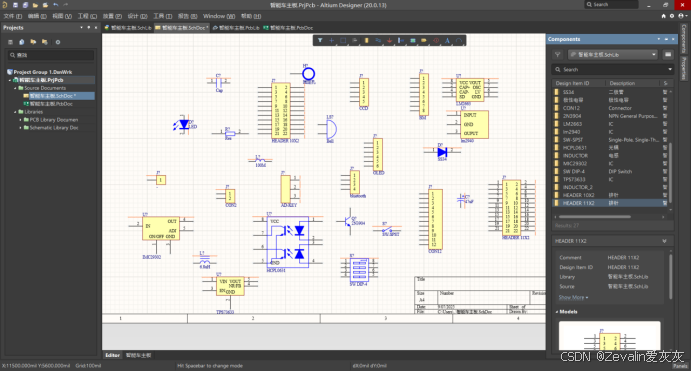Select the red power port tool on the schematic toolbar
The image size is (692, 371).
(x=389, y=41)
